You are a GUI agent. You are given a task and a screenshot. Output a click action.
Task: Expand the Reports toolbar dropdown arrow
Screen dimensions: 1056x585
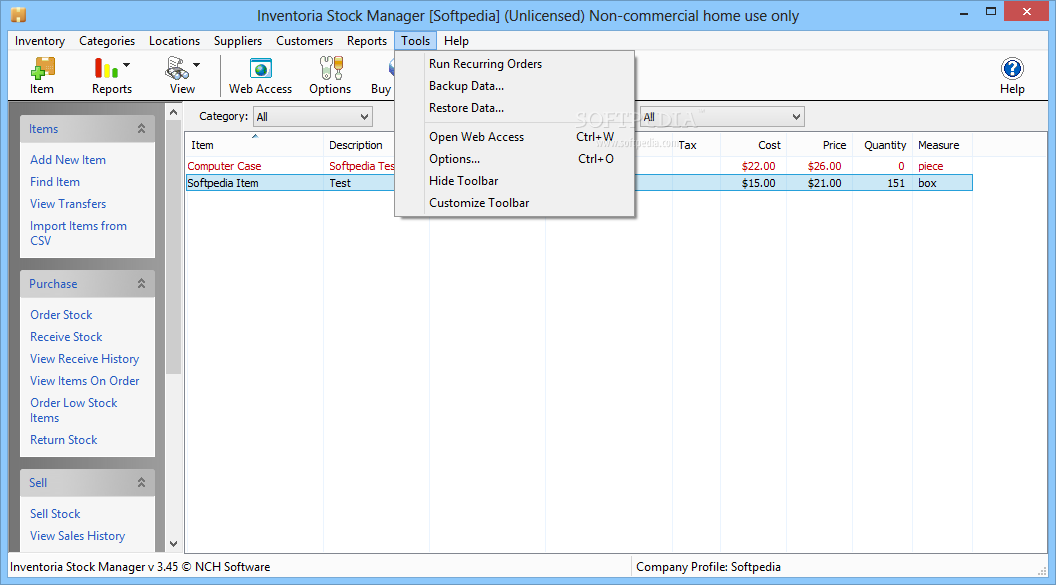click(127, 65)
